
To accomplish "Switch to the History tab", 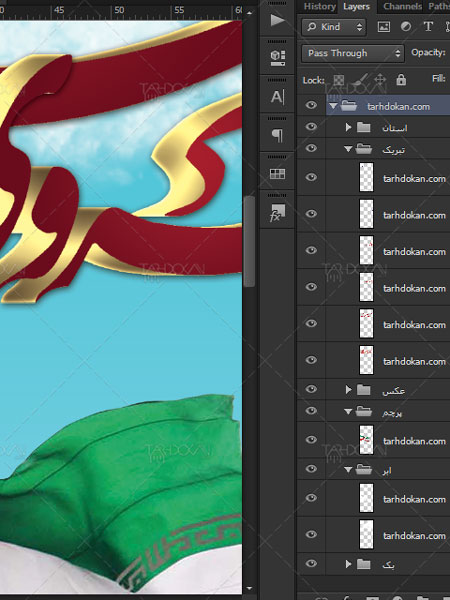I will click(320, 6).
